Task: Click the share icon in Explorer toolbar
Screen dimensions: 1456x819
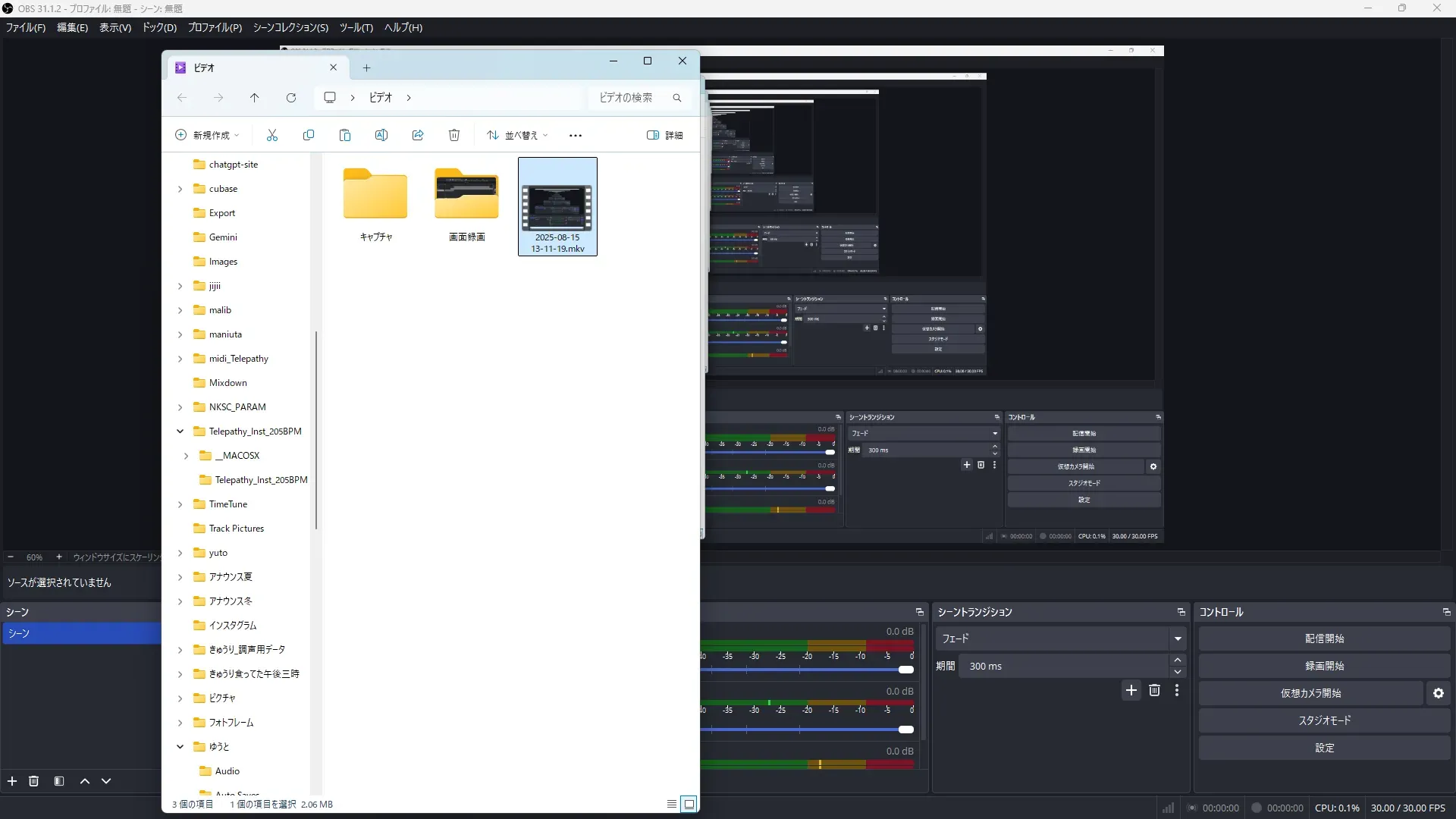Action: click(x=418, y=135)
